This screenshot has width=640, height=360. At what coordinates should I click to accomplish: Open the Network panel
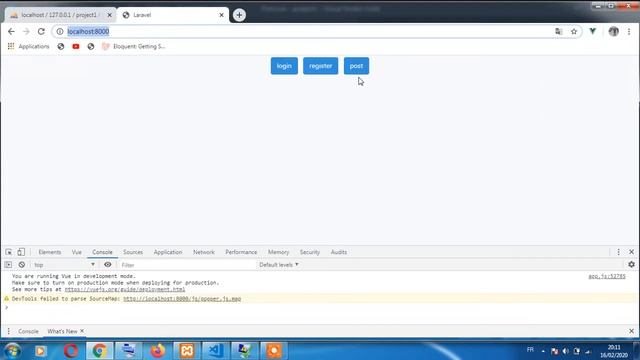click(x=204, y=252)
